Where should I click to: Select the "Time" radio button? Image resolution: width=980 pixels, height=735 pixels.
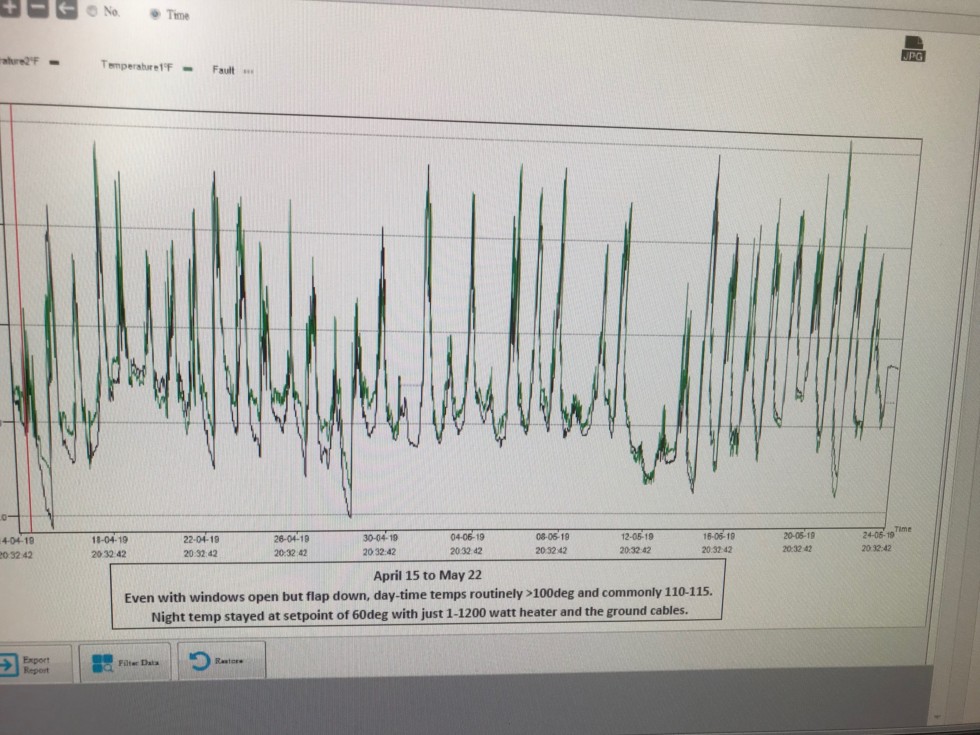(x=154, y=15)
